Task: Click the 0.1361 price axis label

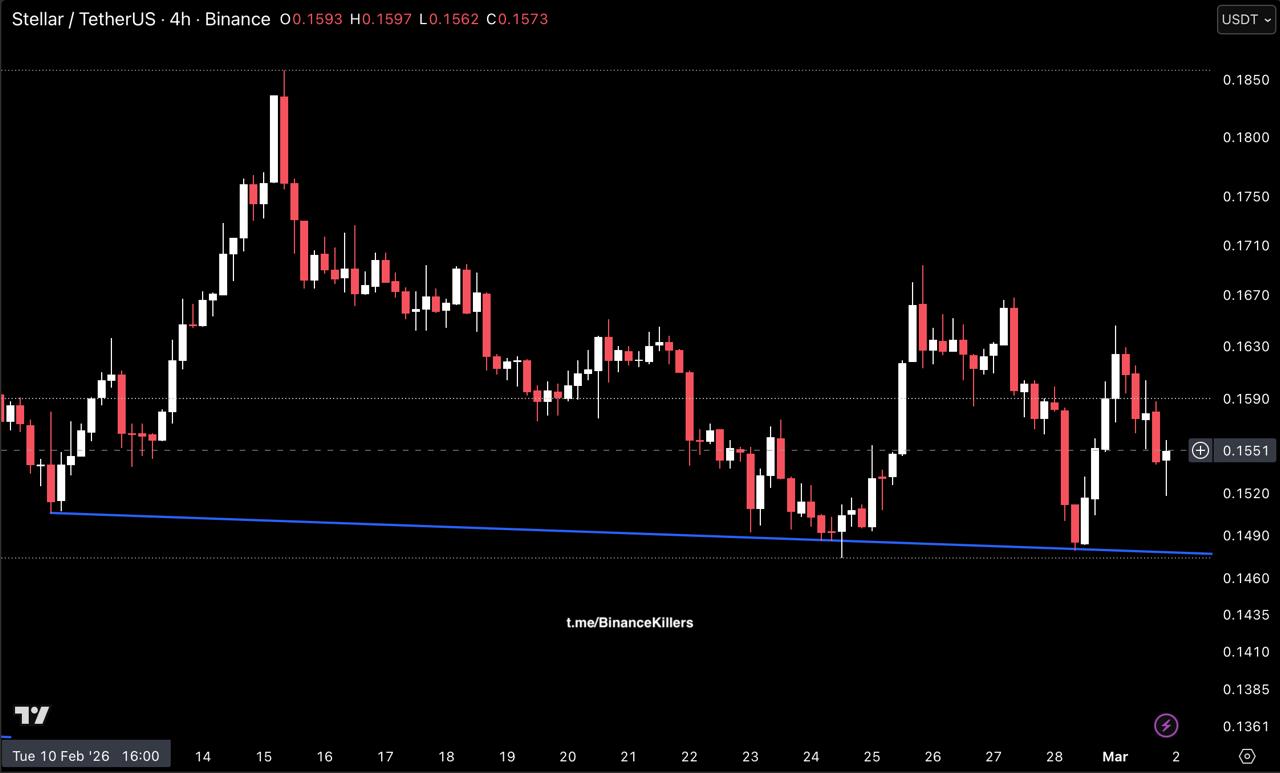Action: click(x=1245, y=726)
